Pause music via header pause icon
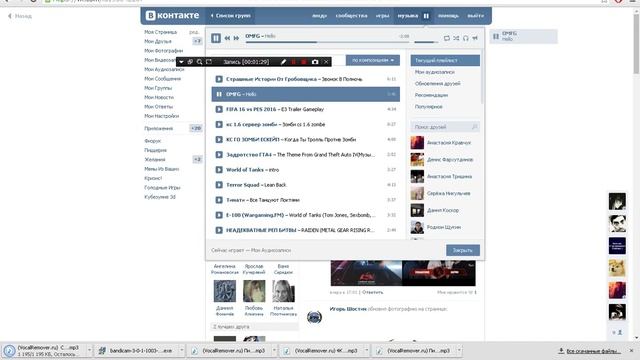This screenshot has height=360, width=640. [x=426, y=16]
